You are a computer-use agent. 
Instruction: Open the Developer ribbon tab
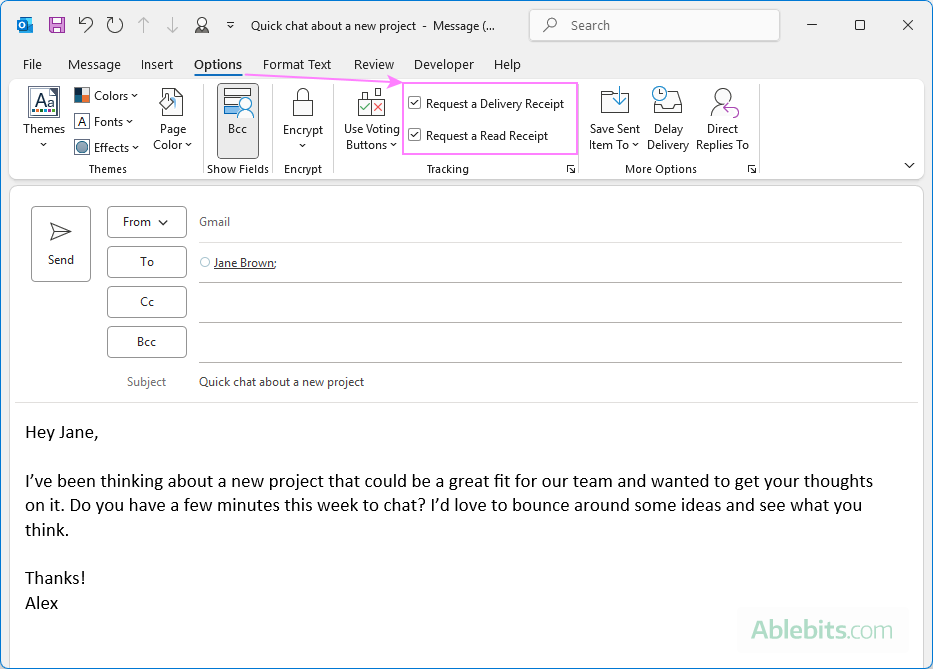click(443, 64)
